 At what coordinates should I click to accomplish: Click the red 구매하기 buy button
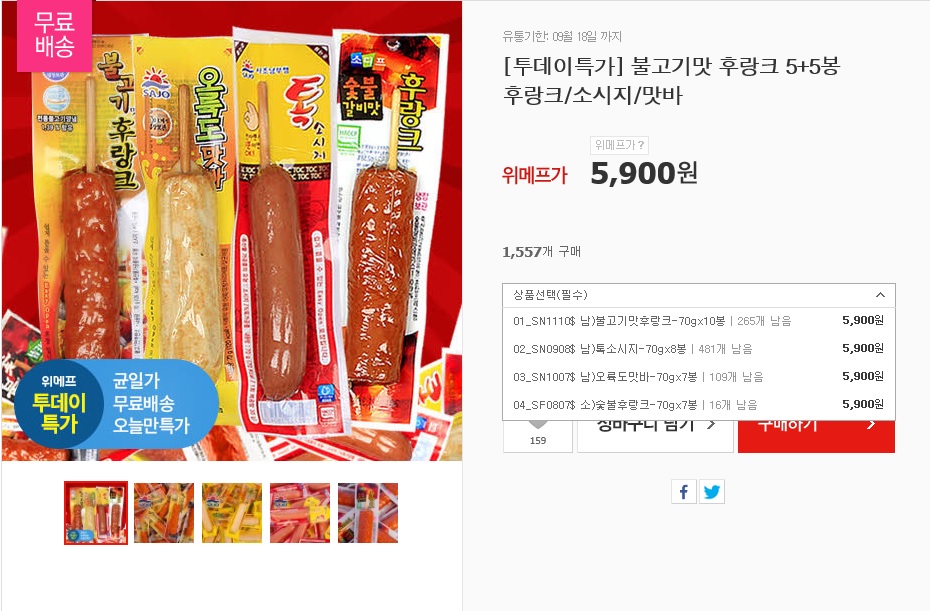click(x=816, y=437)
